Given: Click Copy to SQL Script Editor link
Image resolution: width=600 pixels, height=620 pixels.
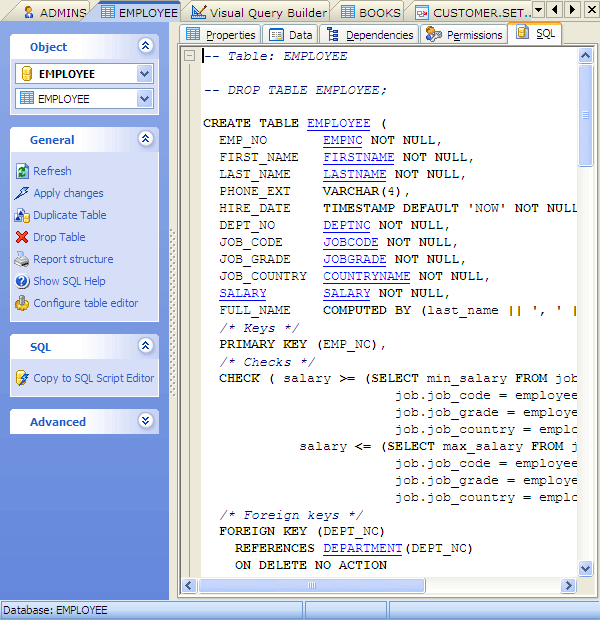Looking at the screenshot, I should click(x=94, y=378).
